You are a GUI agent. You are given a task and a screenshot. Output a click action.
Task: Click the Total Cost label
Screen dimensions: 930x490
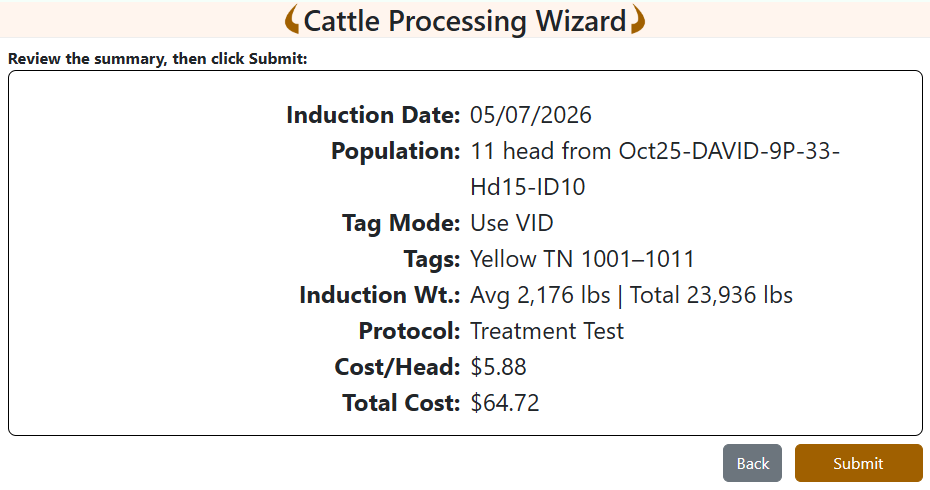401,403
